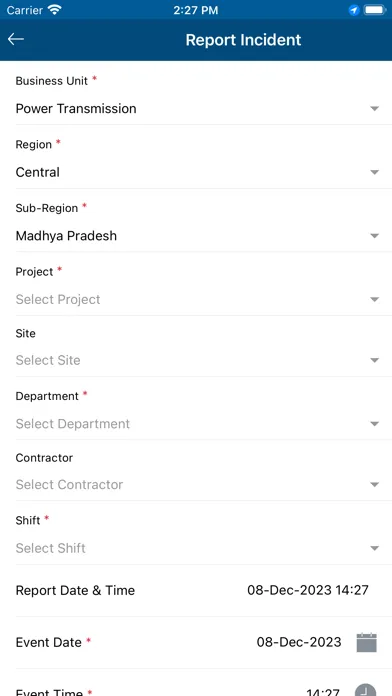Screen dimensions: 392x696
Task: Select the Power Transmission value field
Action: click(x=198, y=109)
